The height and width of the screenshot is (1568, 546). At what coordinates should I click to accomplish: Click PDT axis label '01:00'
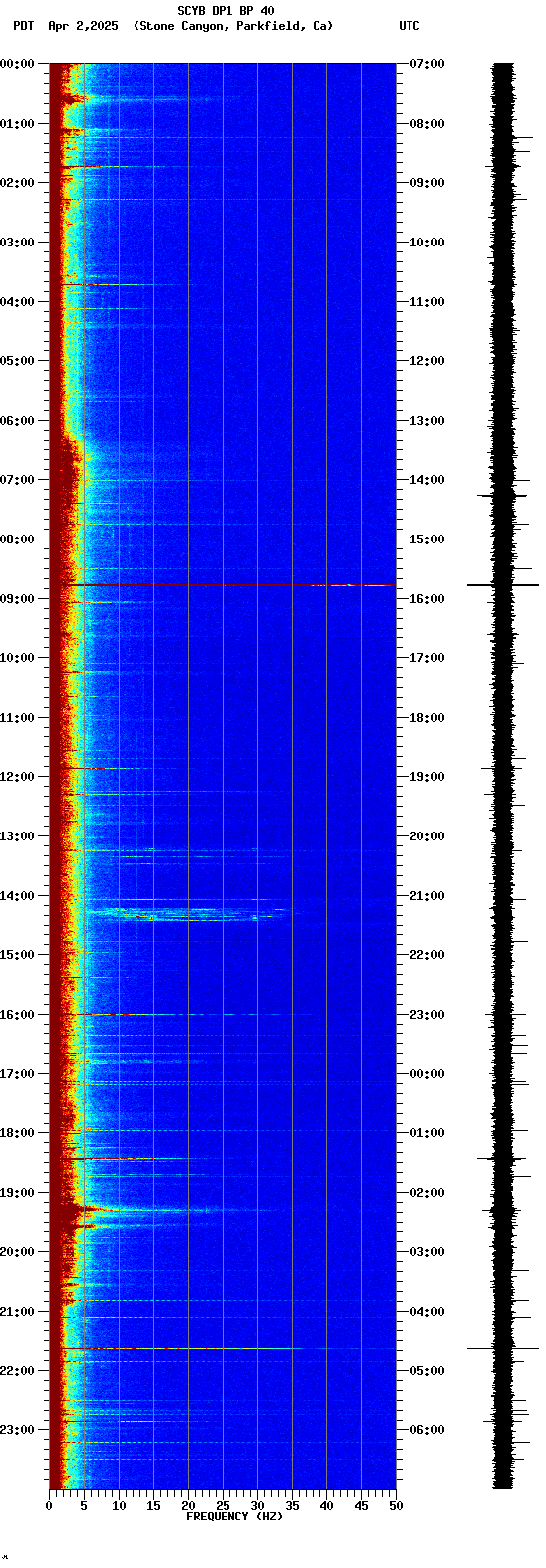point(17,124)
